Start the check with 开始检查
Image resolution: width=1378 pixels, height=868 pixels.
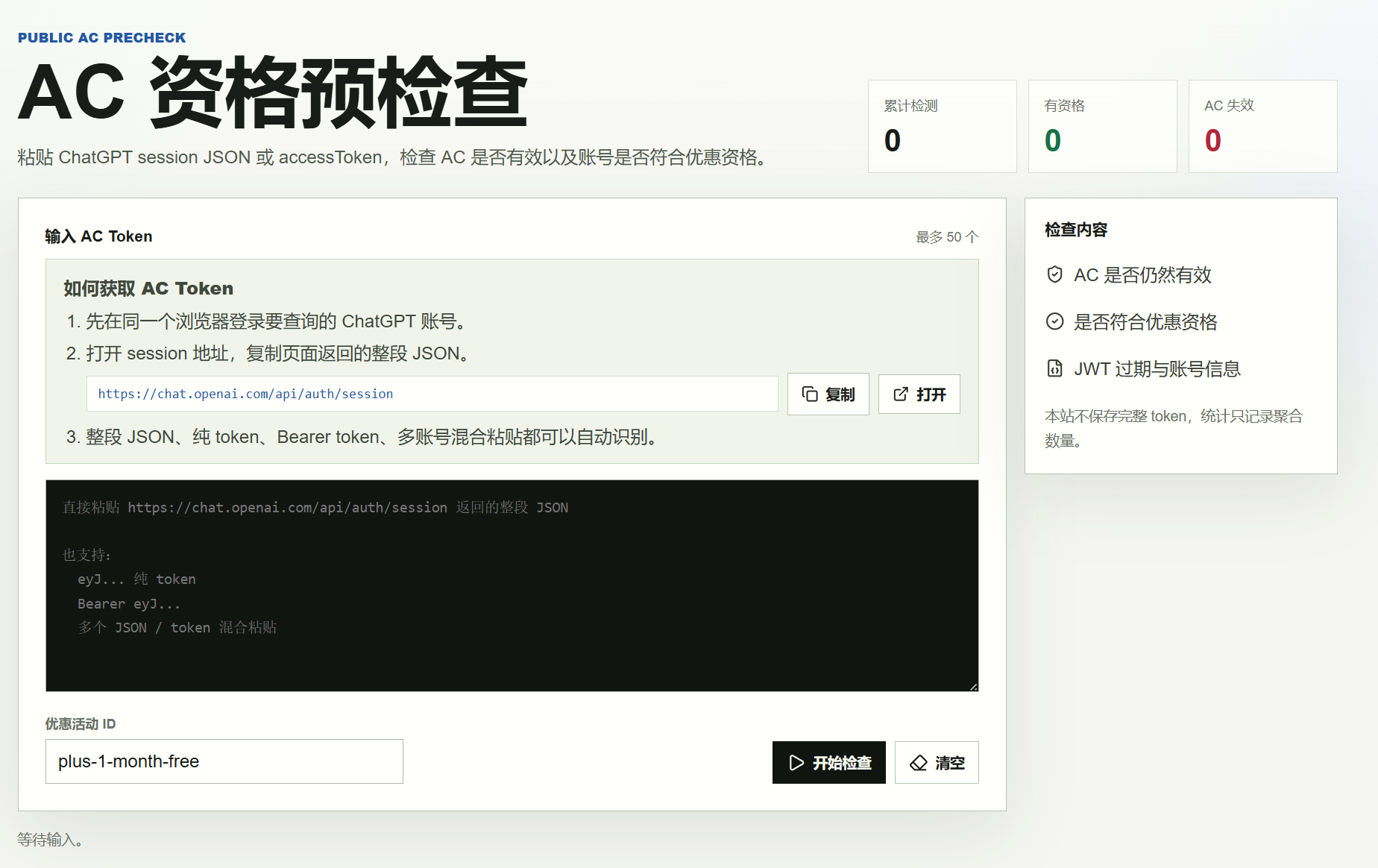tap(829, 762)
